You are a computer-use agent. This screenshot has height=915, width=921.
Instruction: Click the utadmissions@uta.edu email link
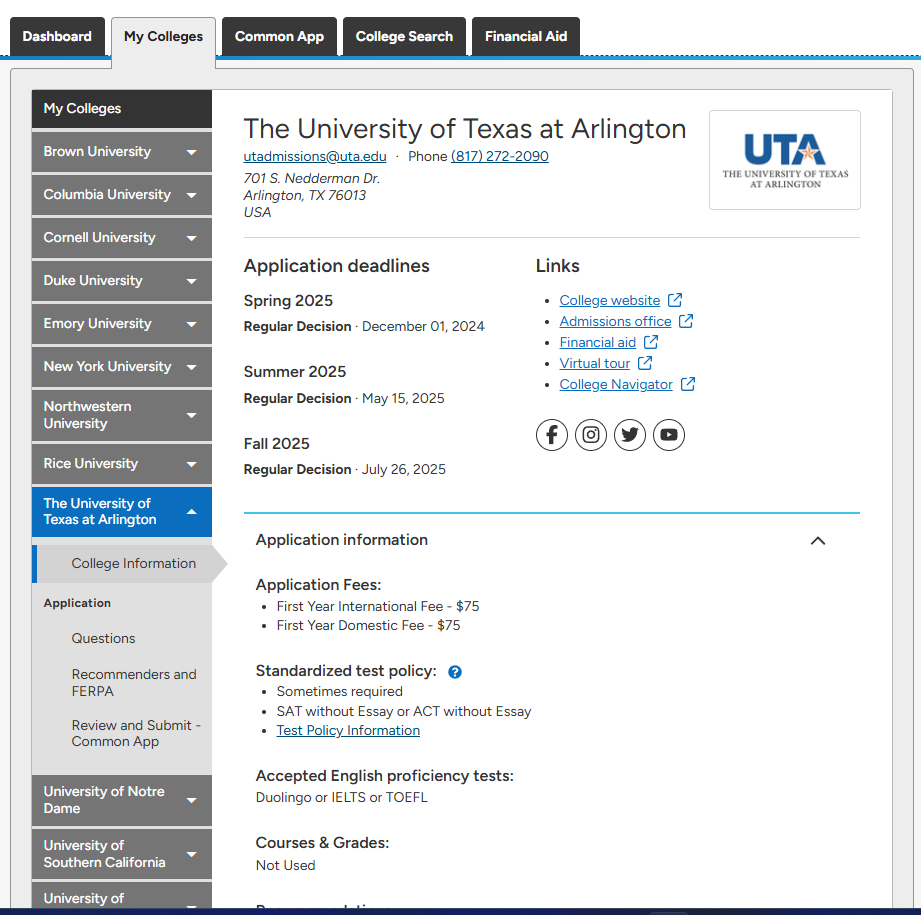[x=315, y=156]
